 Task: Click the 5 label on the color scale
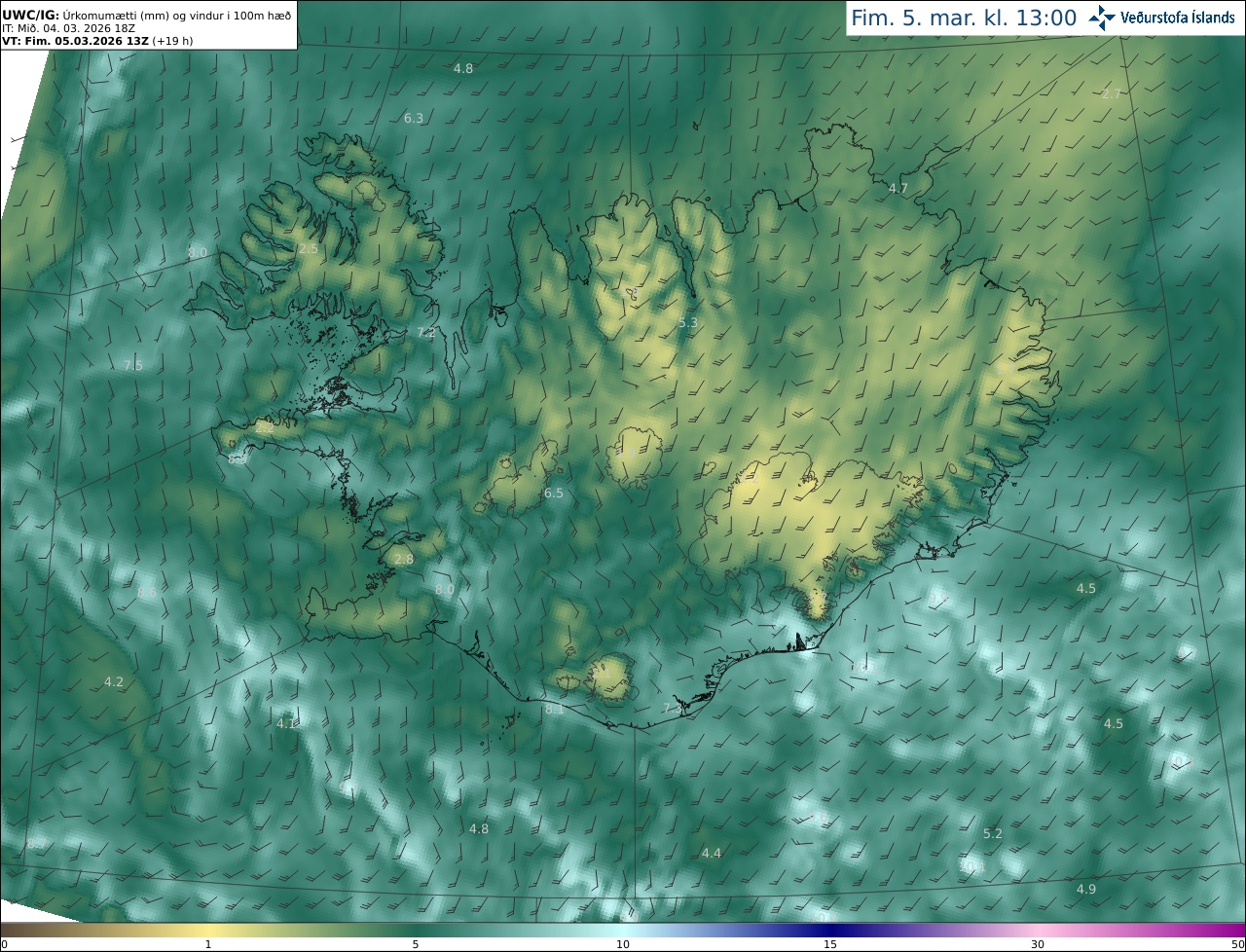[x=416, y=944]
